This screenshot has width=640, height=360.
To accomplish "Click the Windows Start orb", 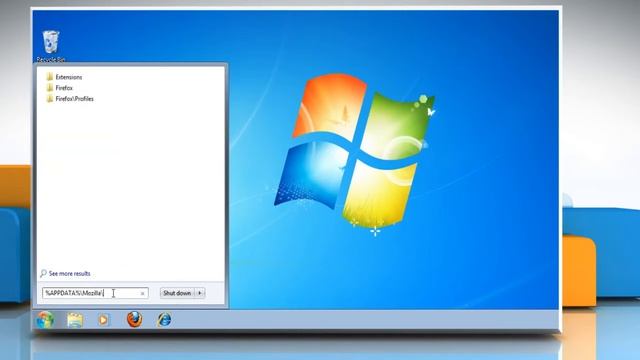I will (x=45, y=320).
